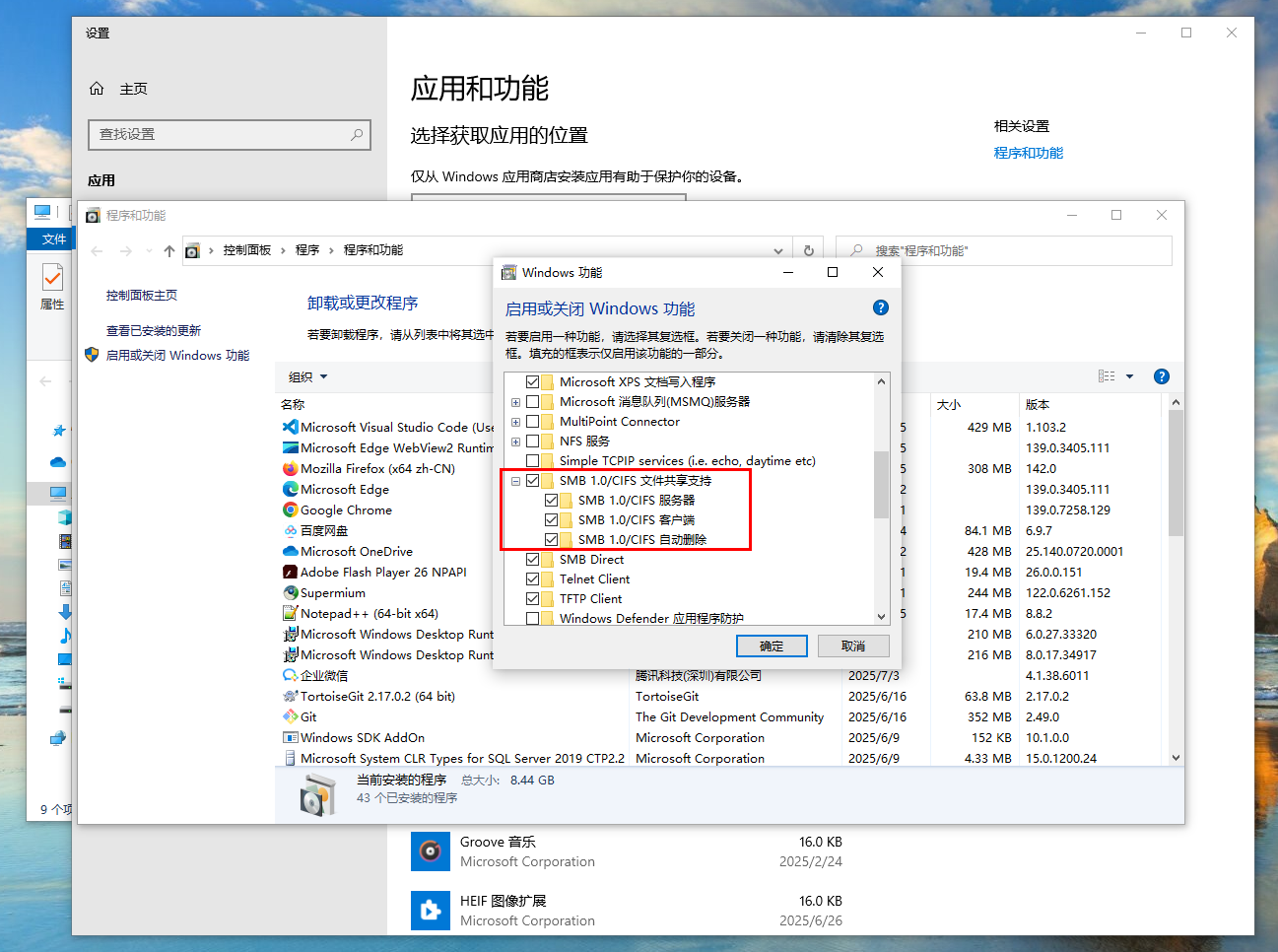The width and height of the screenshot is (1278, 952).
Task: Check the Microsoft 消息队列(MSMQ)服务器 checkbox
Action: pos(533,401)
